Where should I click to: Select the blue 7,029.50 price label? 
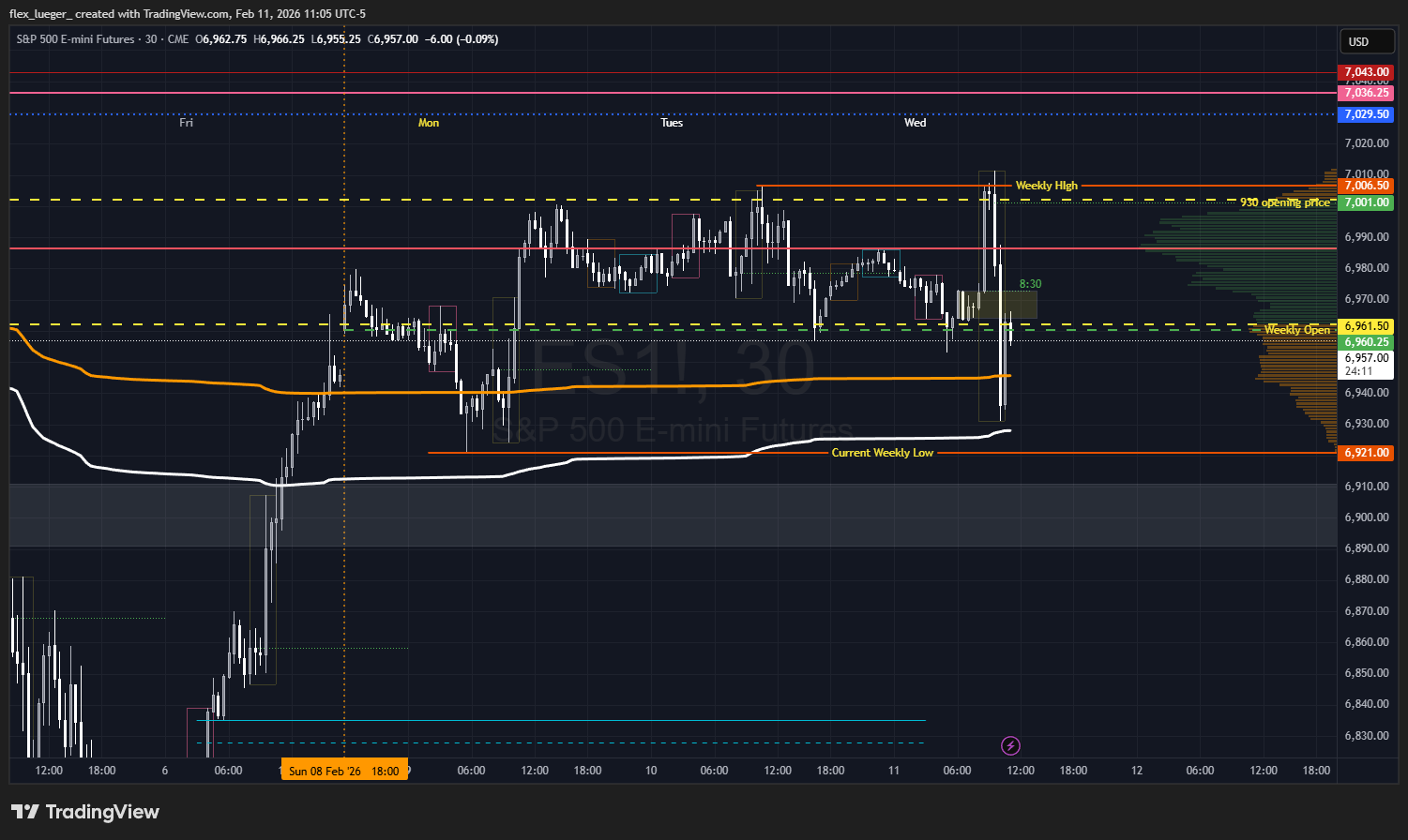point(1365,113)
